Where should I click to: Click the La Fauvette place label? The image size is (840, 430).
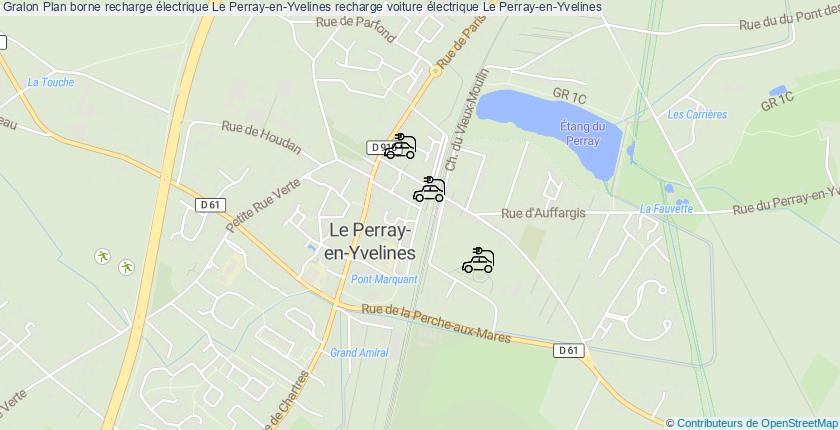pos(666,209)
